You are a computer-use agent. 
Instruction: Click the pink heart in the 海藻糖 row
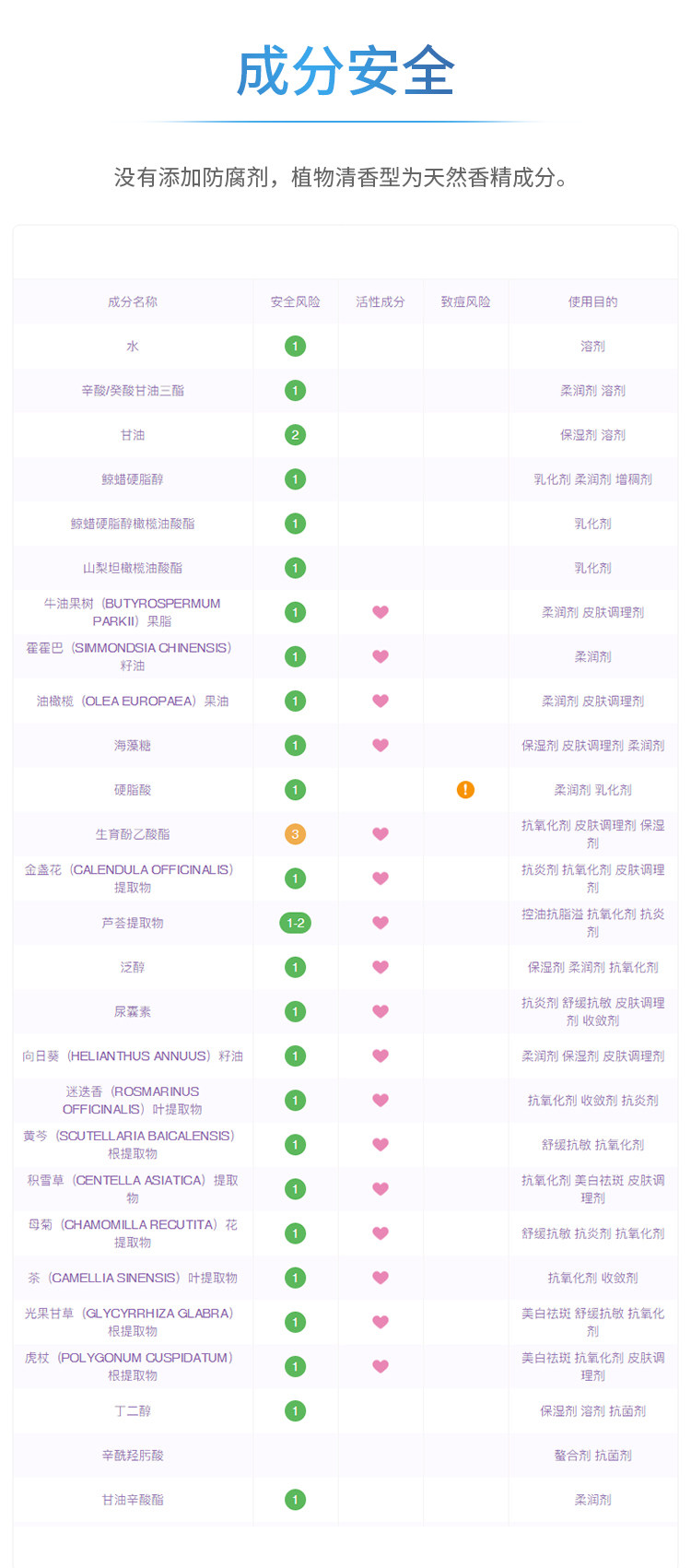(x=381, y=745)
